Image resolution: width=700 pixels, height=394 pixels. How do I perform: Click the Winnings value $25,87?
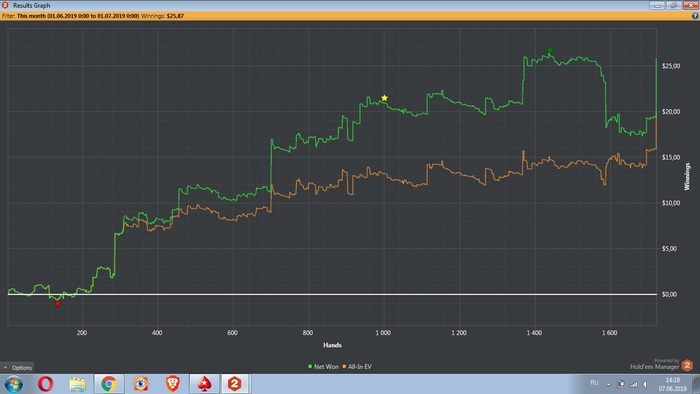click(x=175, y=16)
